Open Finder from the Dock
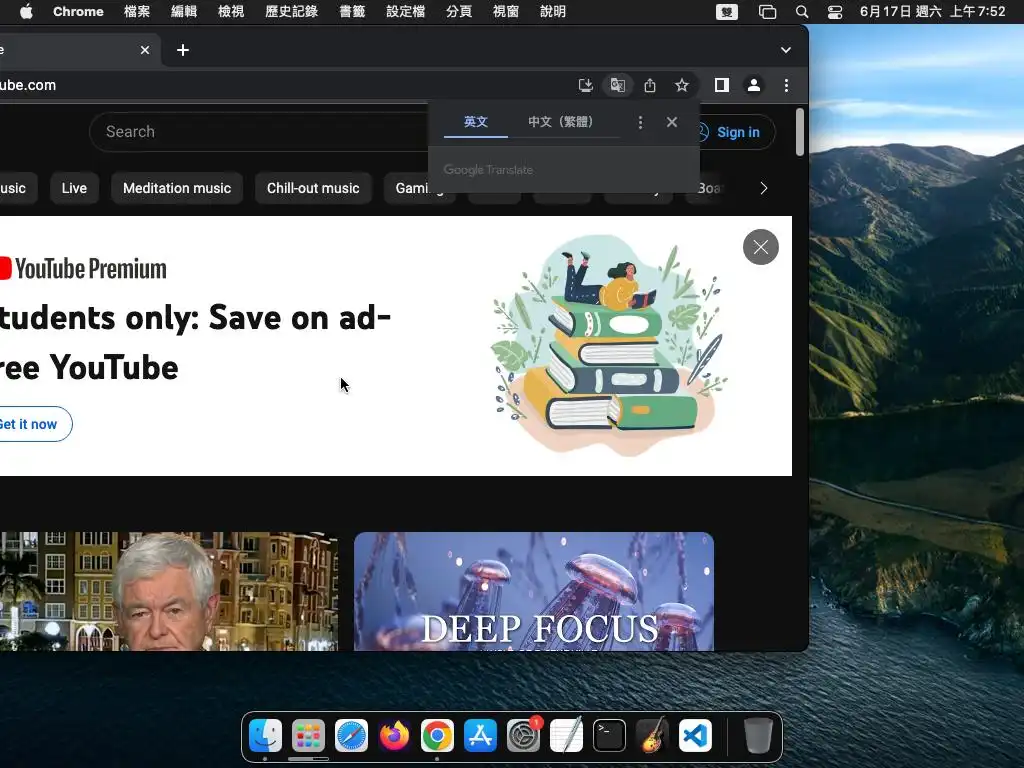Image resolution: width=1024 pixels, height=768 pixels. pyautogui.click(x=265, y=736)
